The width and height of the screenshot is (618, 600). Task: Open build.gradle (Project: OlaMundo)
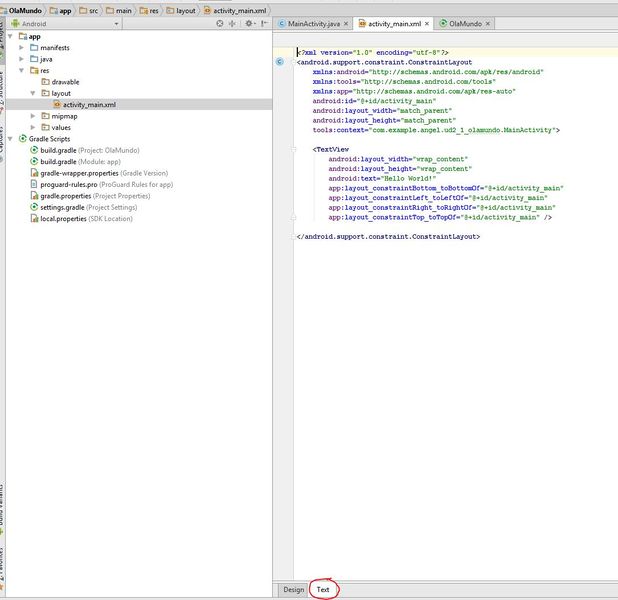(x=85, y=151)
